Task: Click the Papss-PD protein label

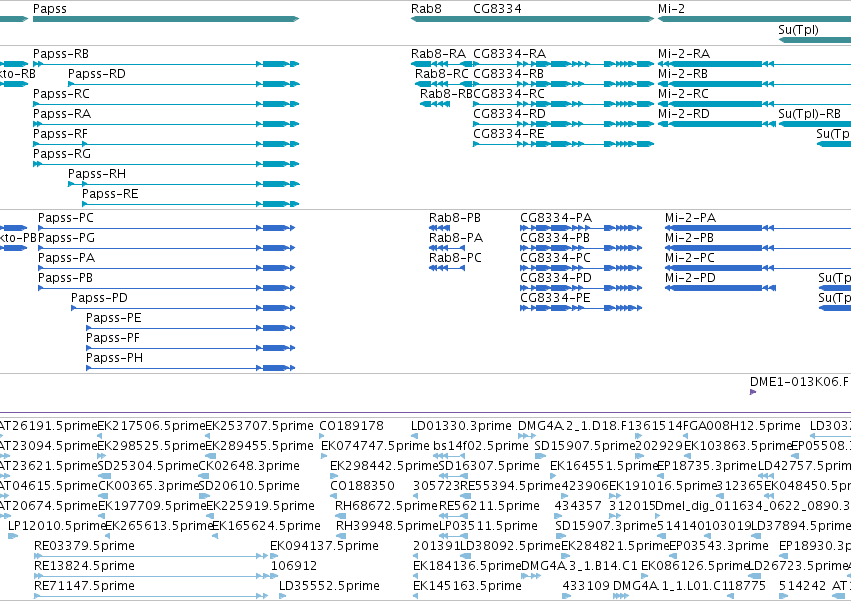Action: tap(99, 299)
